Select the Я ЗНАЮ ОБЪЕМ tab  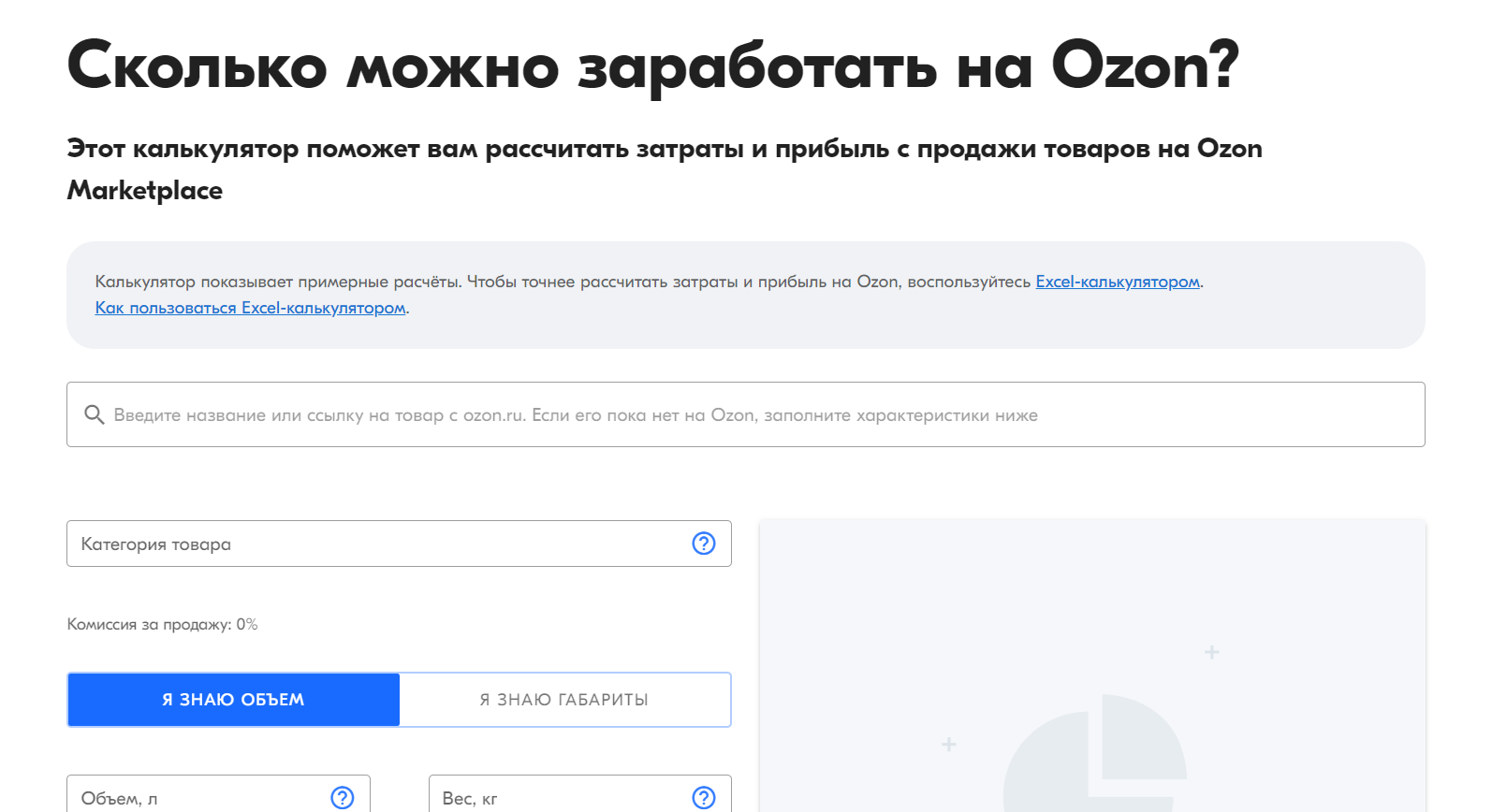(x=234, y=700)
